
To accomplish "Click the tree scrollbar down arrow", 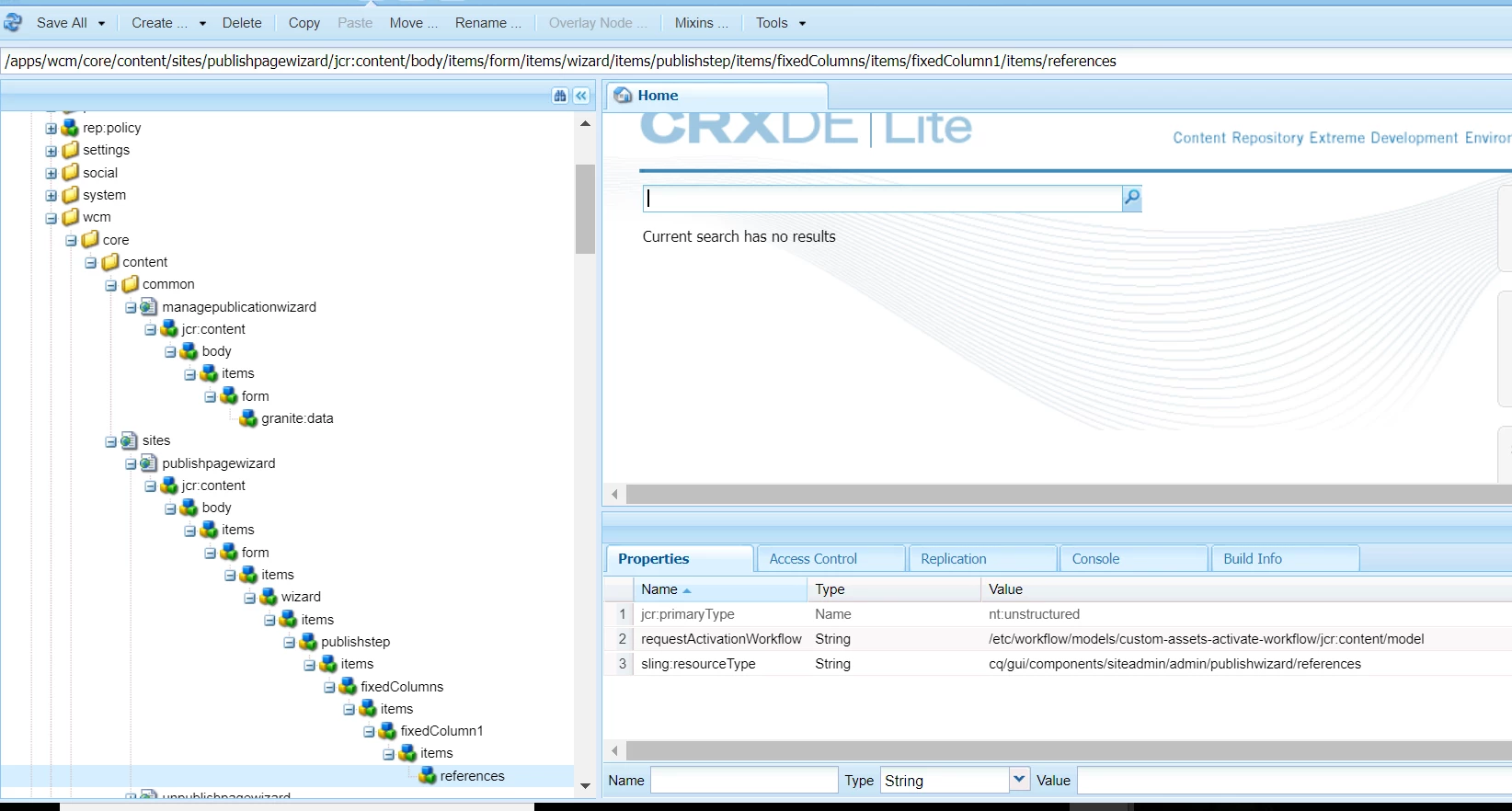I will click(x=585, y=786).
